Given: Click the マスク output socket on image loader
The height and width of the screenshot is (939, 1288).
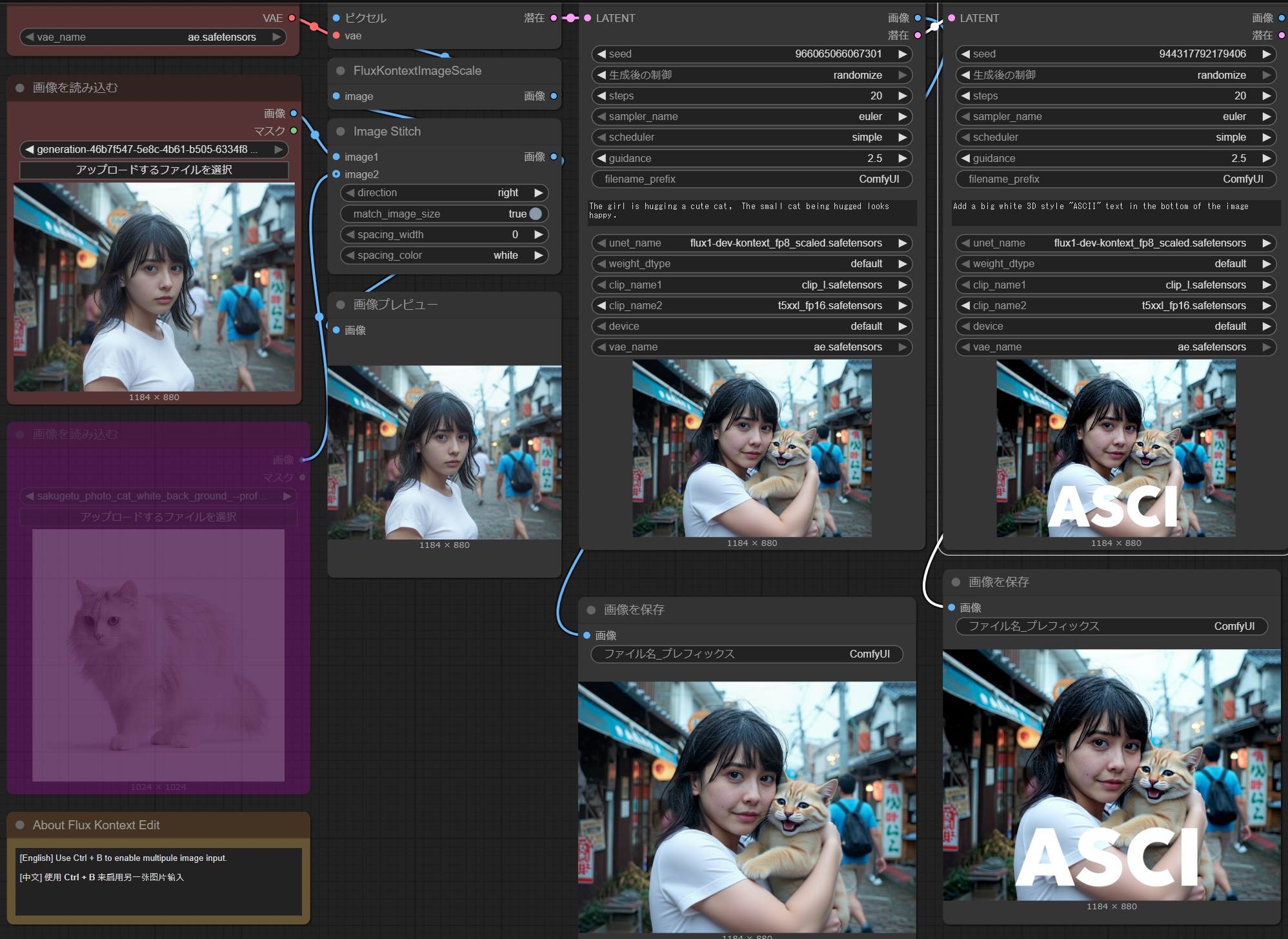Looking at the screenshot, I should click(x=294, y=131).
